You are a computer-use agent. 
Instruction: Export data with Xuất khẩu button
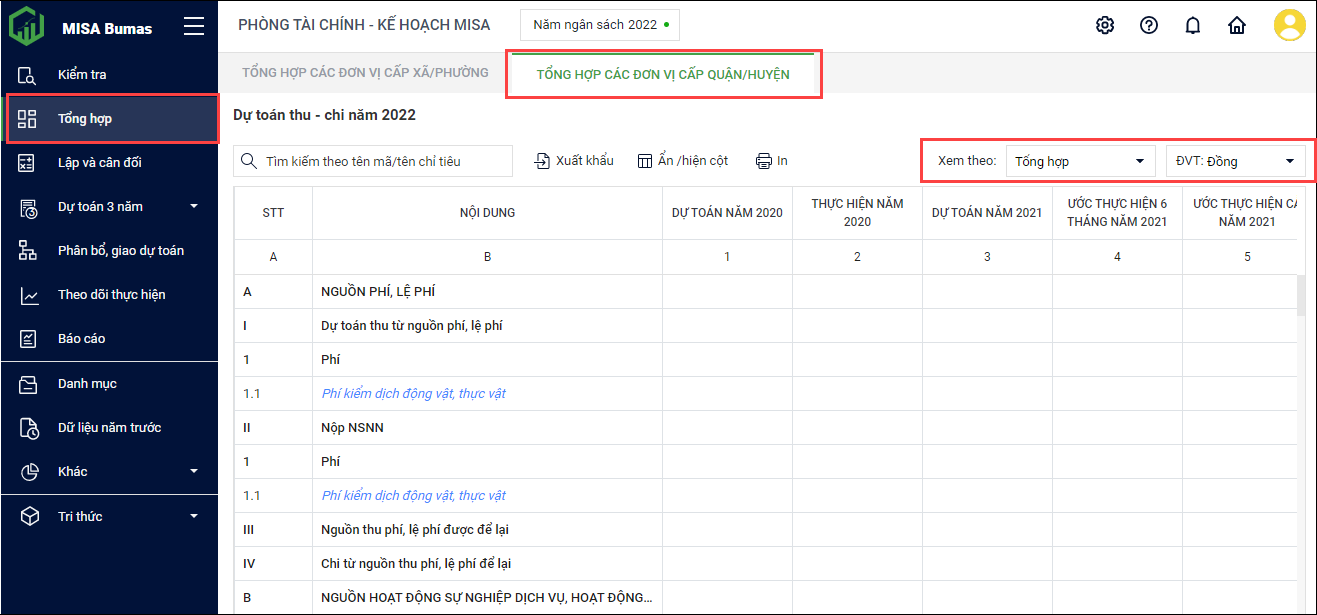click(574, 161)
